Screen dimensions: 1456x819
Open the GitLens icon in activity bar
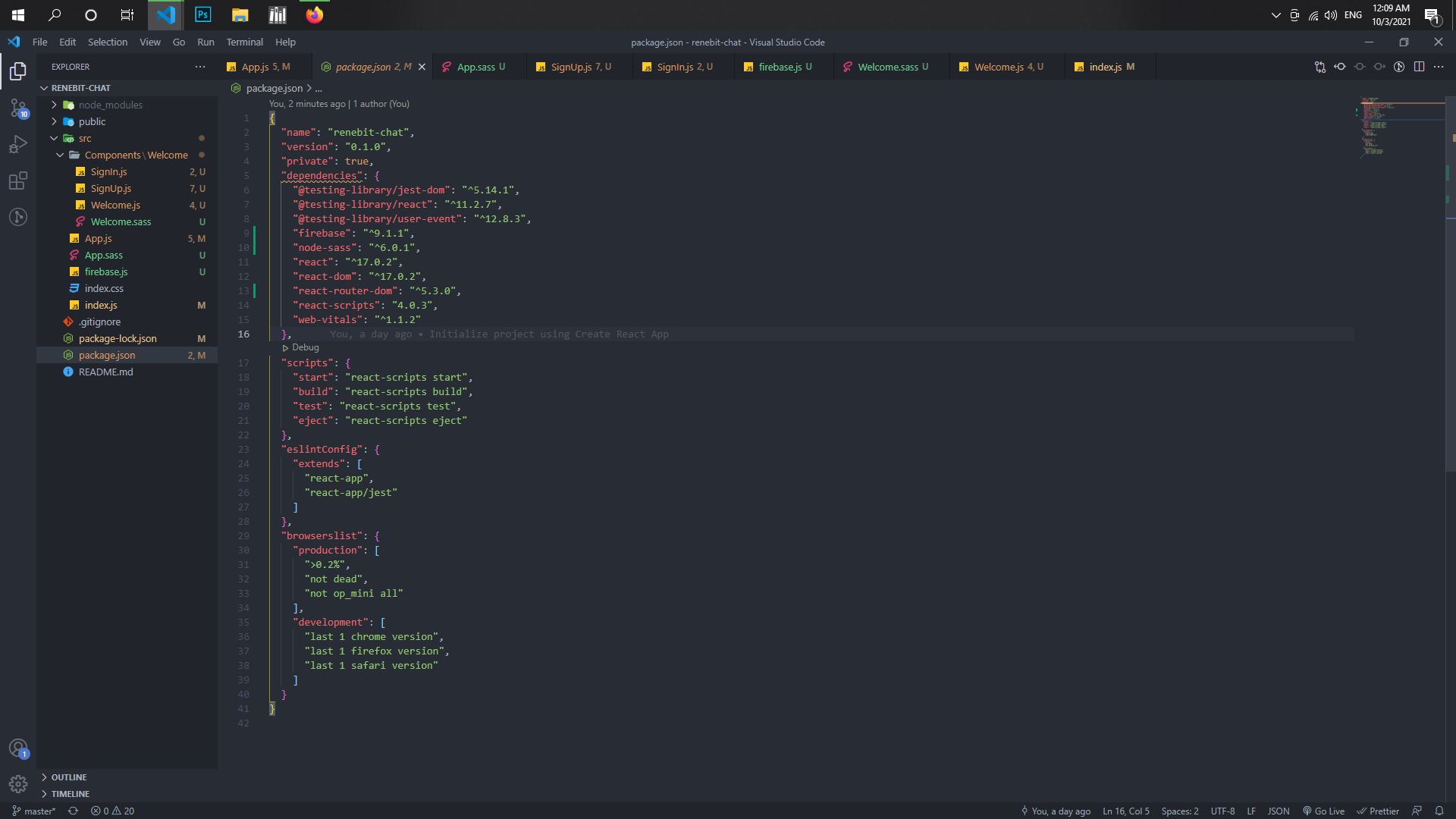18,217
